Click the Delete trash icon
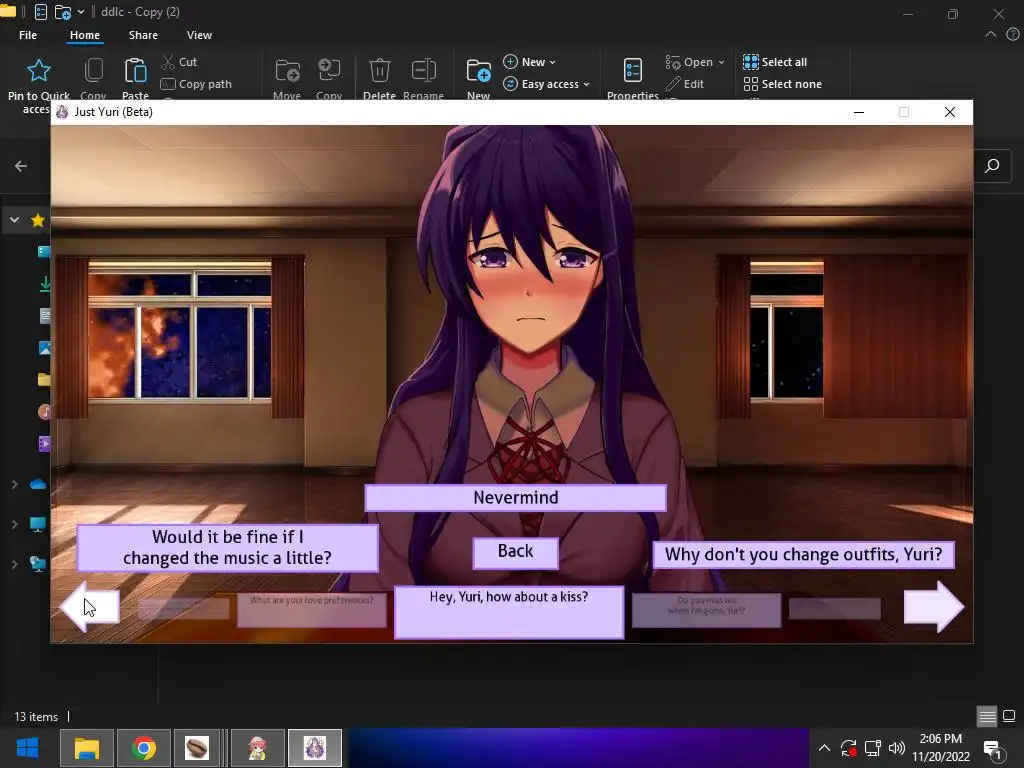1024x768 pixels. point(379,71)
